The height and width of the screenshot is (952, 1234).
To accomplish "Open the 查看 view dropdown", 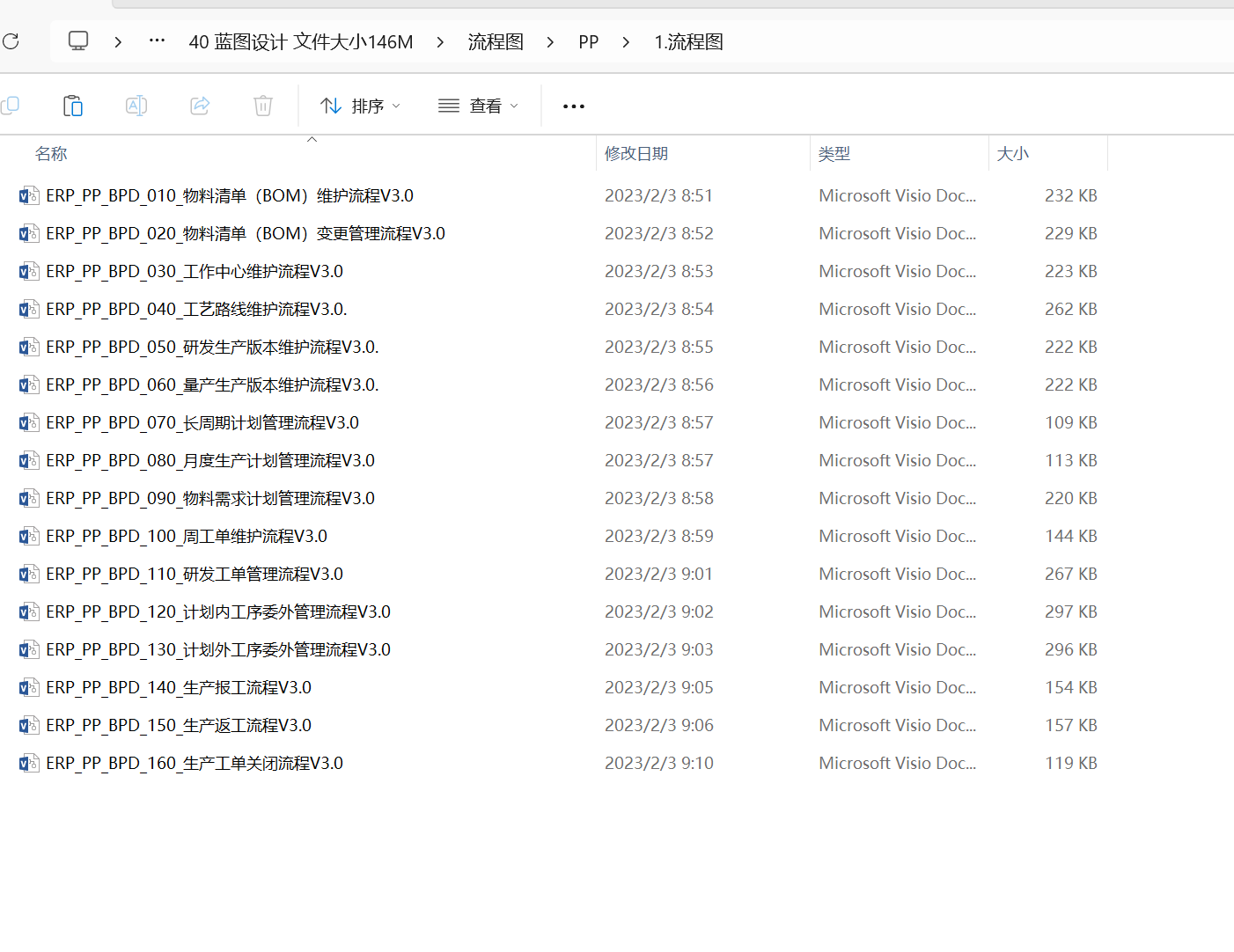I will coord(478,106).
